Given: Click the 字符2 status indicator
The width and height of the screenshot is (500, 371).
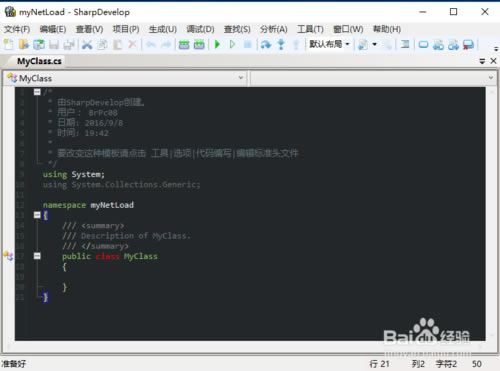Looking at the screenshot, I should tap(446, 364).
